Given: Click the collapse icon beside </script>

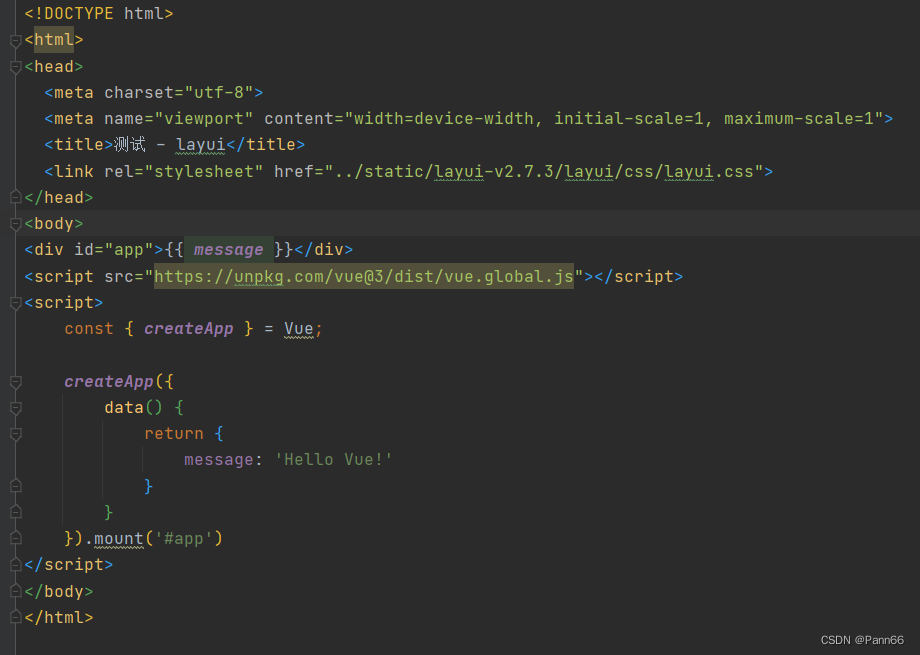Looking at the screenshot, I should coord(14,564).
